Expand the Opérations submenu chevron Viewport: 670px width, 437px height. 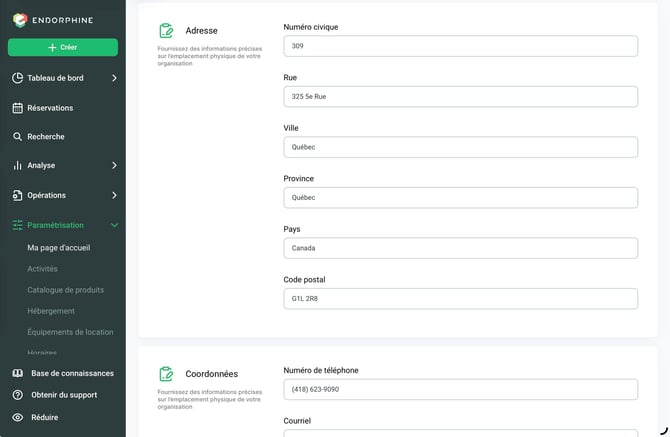pyautogui.click(x=114, y=195)
